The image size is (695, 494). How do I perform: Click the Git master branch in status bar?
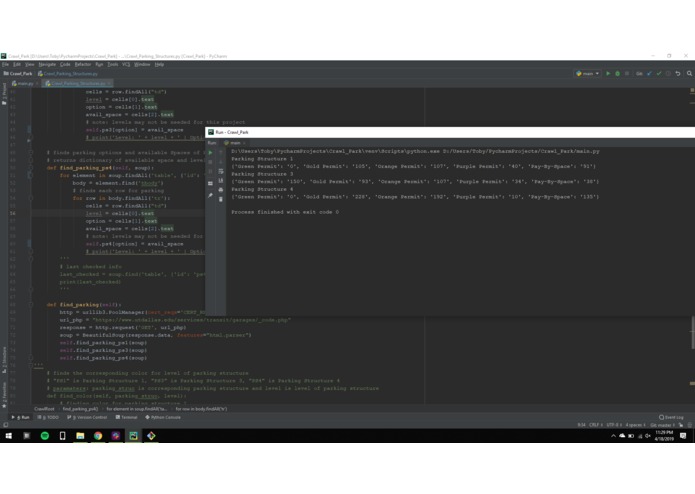tap(663, 425)
